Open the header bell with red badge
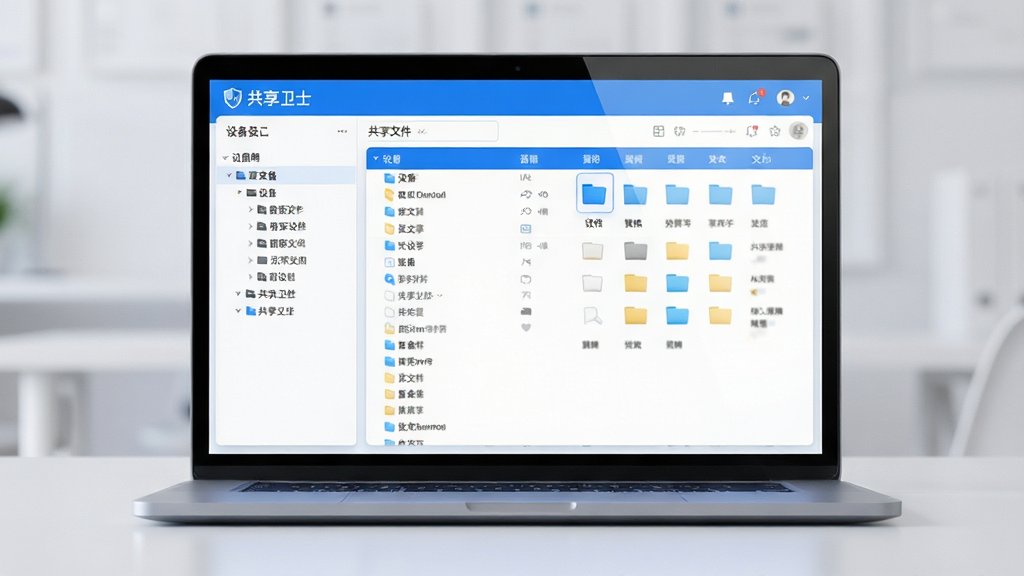 755,97
